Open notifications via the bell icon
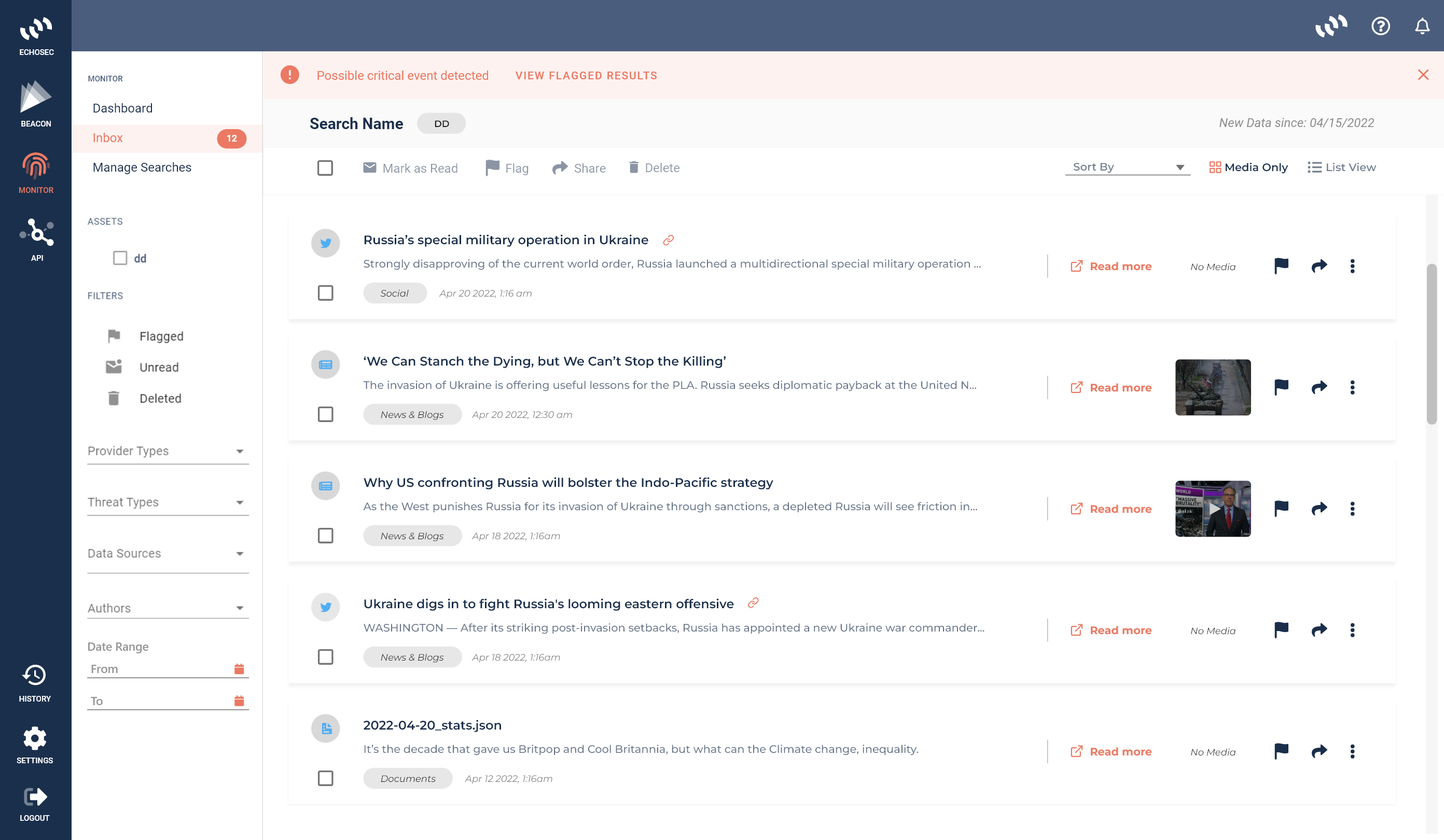Viewport: 1444px width, 840px height. pyautogui.click(x=1423, y=26)
